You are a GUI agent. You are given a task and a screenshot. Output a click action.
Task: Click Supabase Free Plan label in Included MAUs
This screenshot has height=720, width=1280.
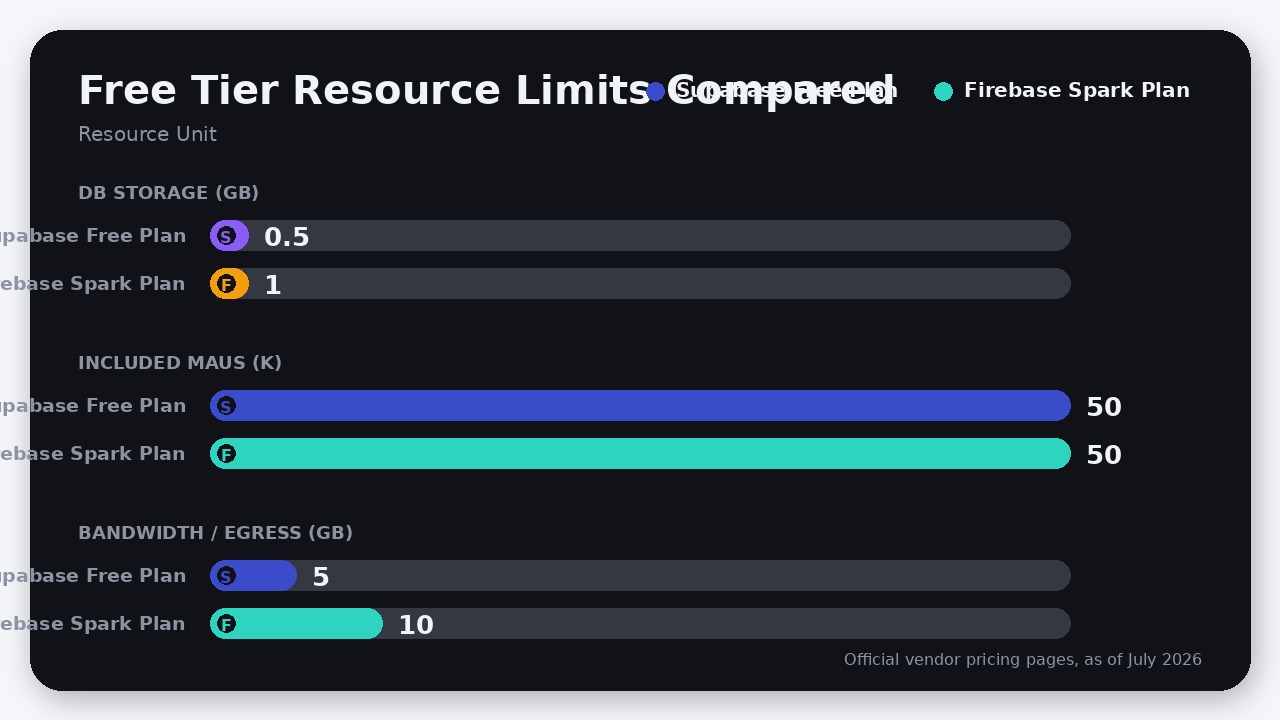pos(93,406)
